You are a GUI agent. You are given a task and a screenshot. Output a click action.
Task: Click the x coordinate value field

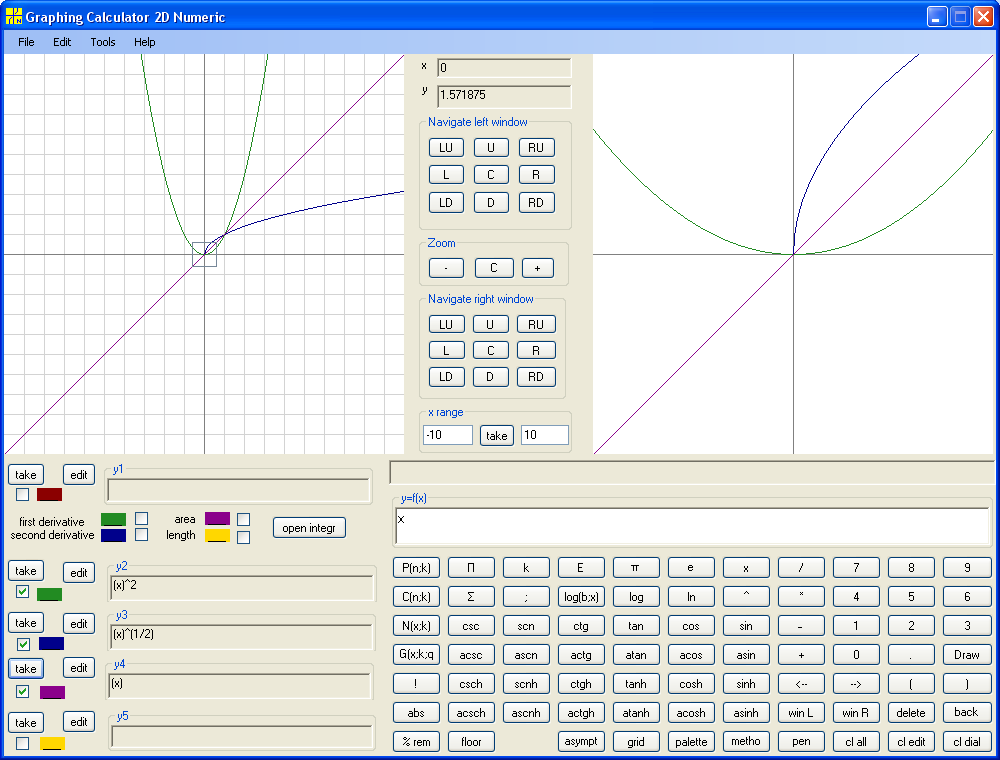(504, 68)
